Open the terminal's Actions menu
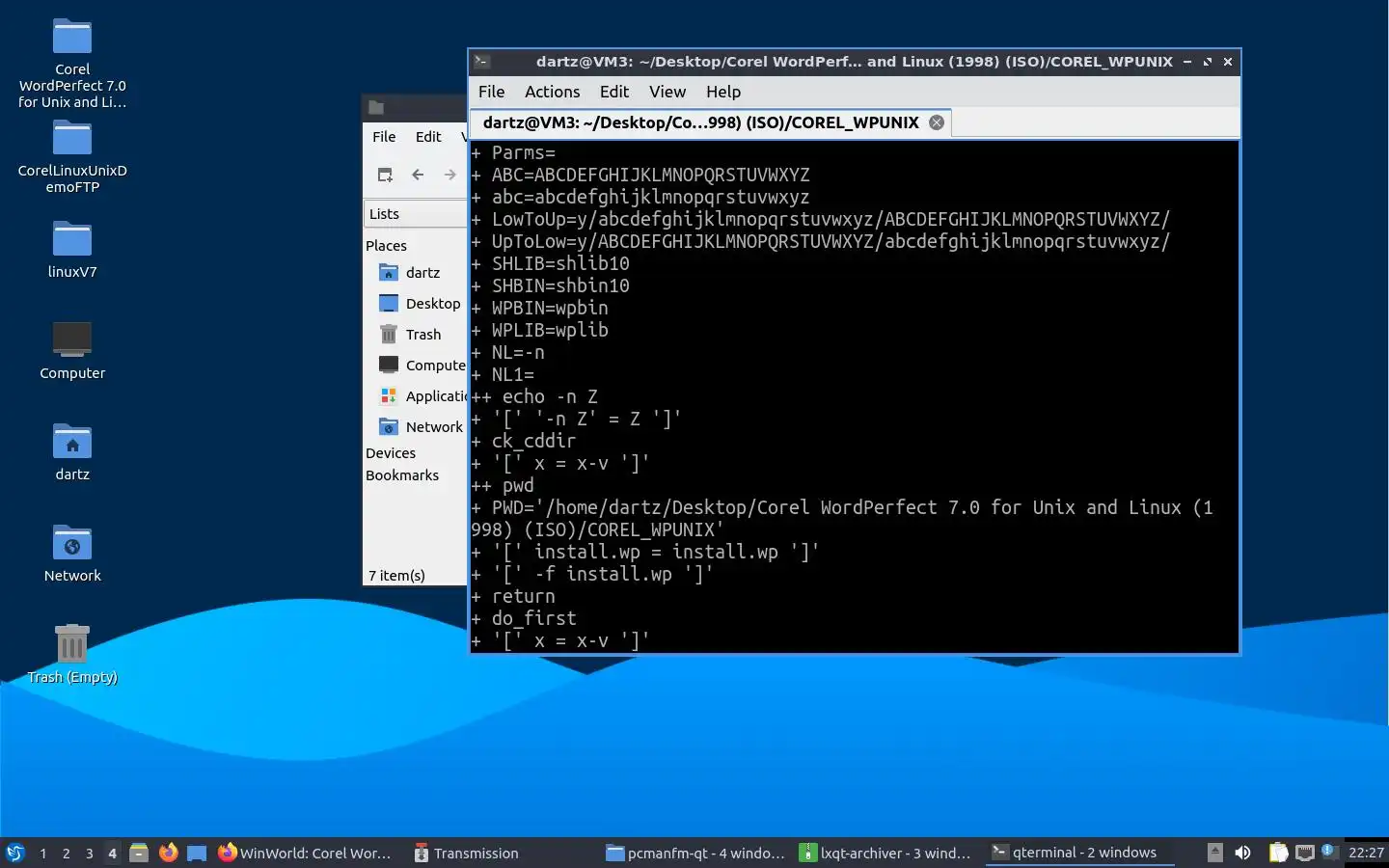Viewport: 1389px width, 868px height. point(552,92)
